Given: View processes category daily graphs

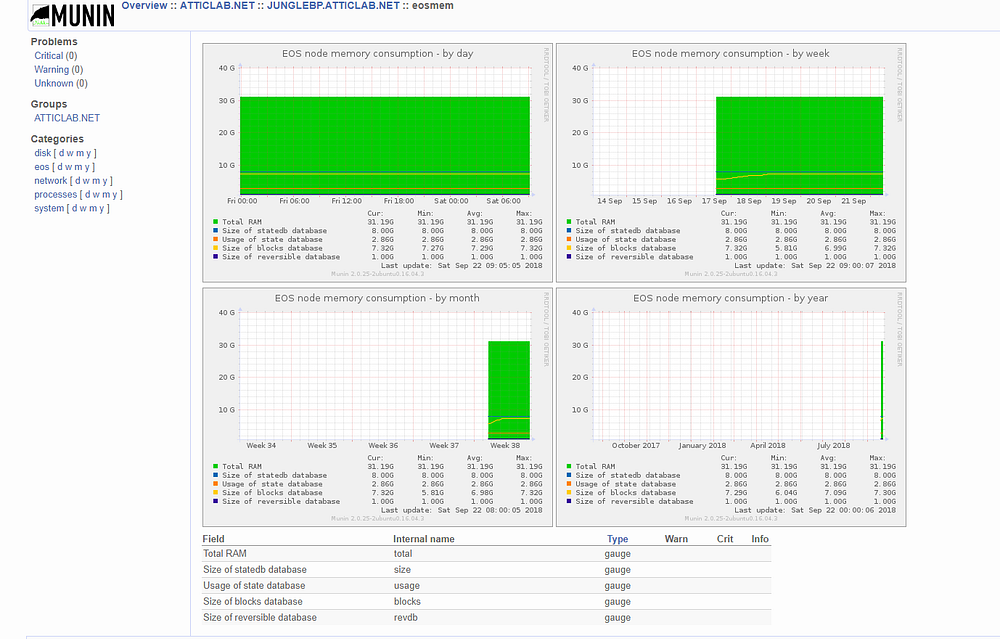Looking at the screenshot, I should [87, 195].
